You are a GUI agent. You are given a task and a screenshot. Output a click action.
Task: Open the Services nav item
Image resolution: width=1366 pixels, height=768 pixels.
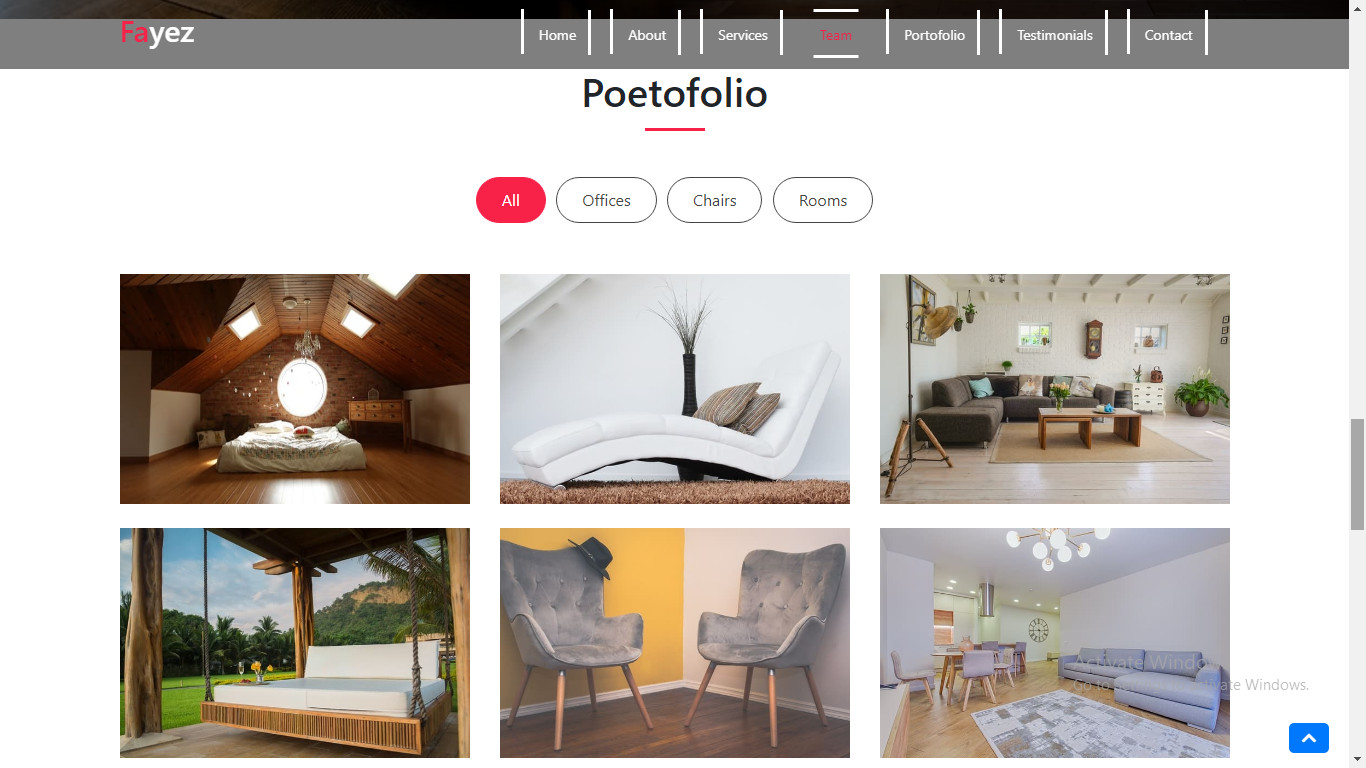pyautogui.click(x=743, y=35)
